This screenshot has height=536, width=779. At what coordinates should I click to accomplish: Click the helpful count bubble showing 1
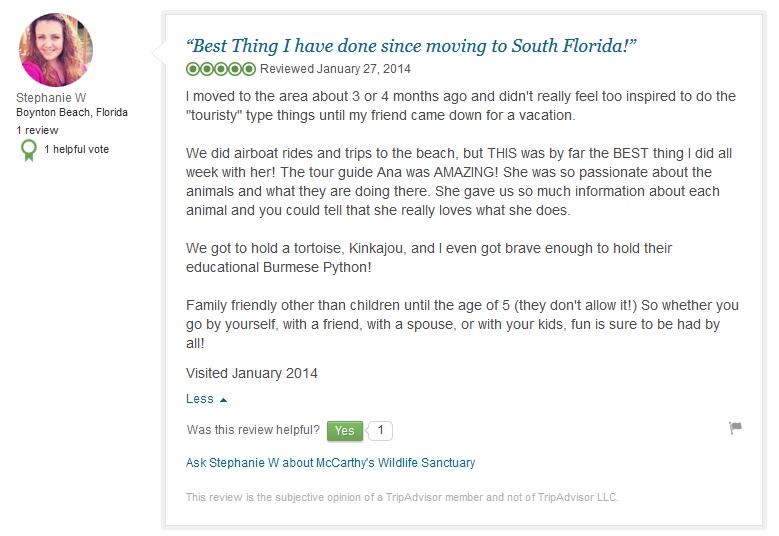point(380,431)
